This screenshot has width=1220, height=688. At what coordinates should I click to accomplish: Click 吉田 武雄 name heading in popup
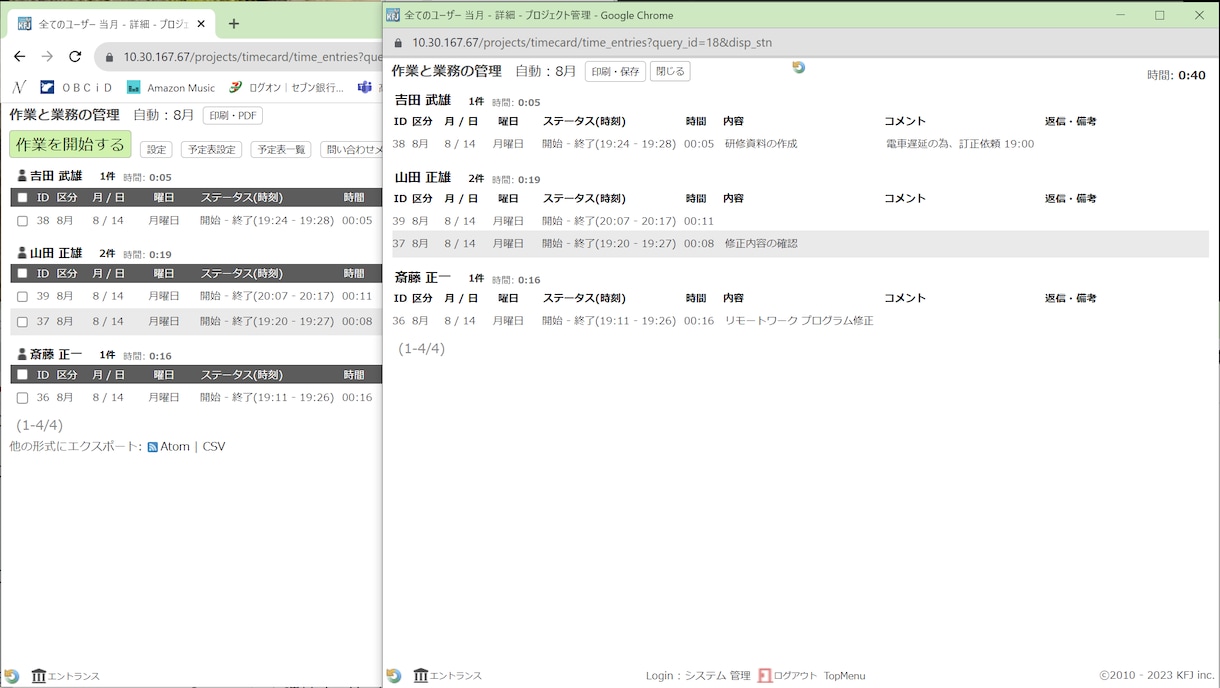[x=423, y=100]
